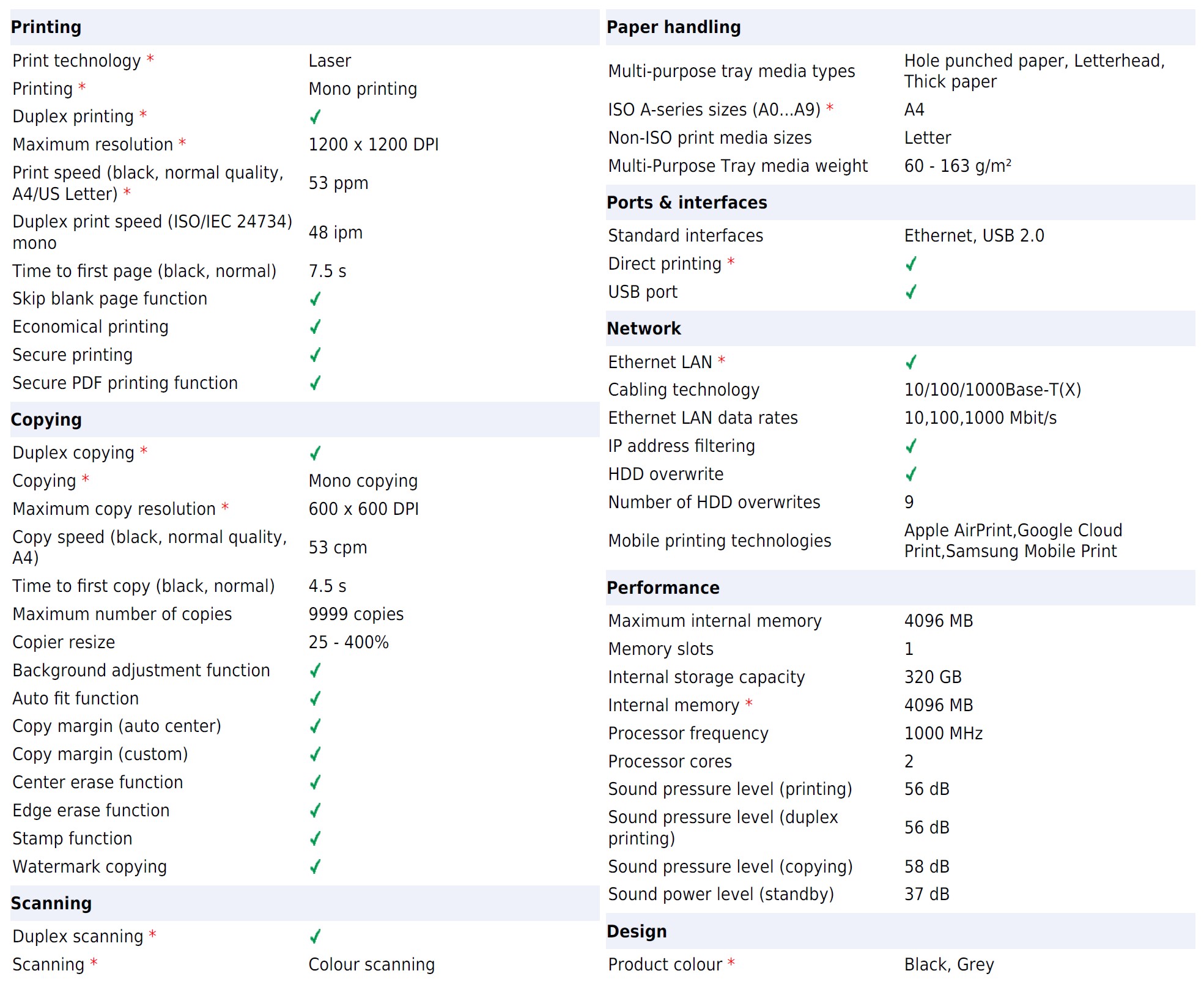The image size is (1204, 990).
Task: Select the Duplex scanning checkmark
Action: pos(315,936)
